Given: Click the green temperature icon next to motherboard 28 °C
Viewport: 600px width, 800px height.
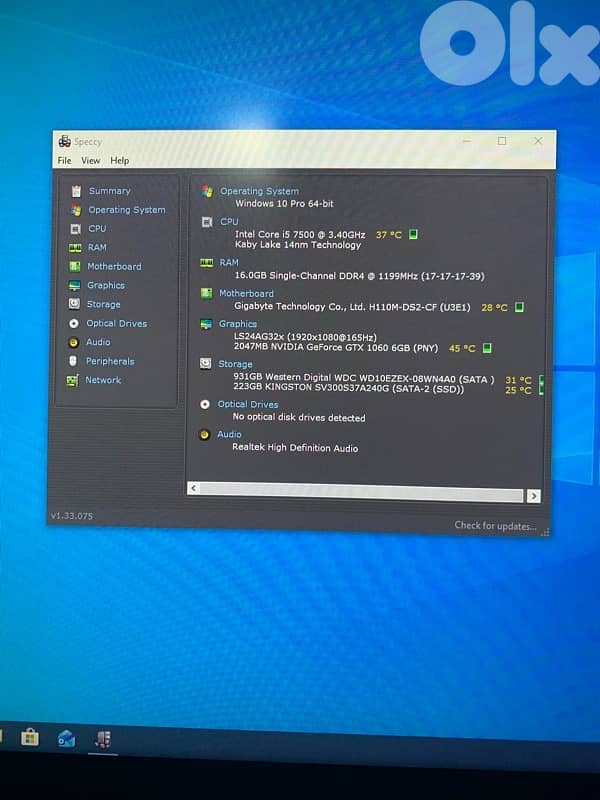Looking at the screenshot, I should coord(519,307).
